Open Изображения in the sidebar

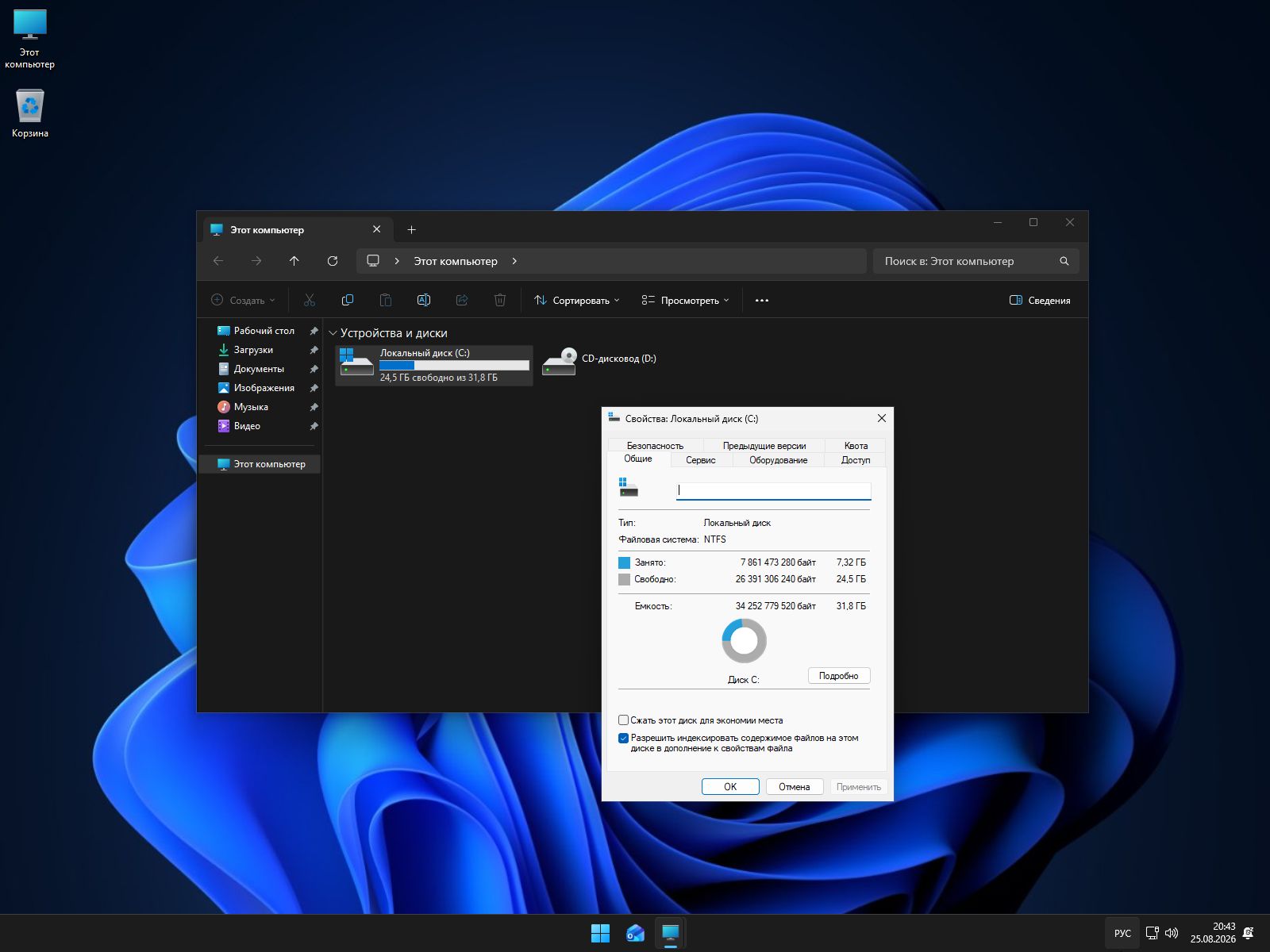[264, 388]
